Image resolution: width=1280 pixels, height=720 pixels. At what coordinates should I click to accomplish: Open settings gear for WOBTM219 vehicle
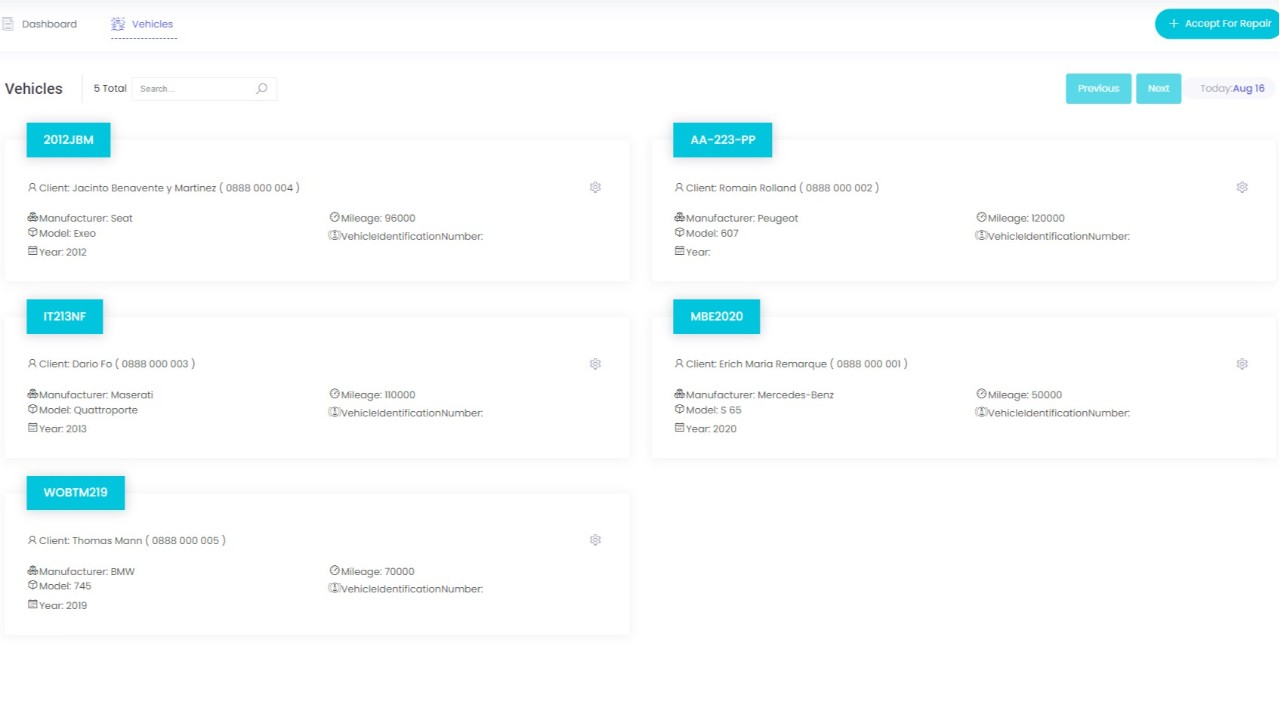pos(595,540)
